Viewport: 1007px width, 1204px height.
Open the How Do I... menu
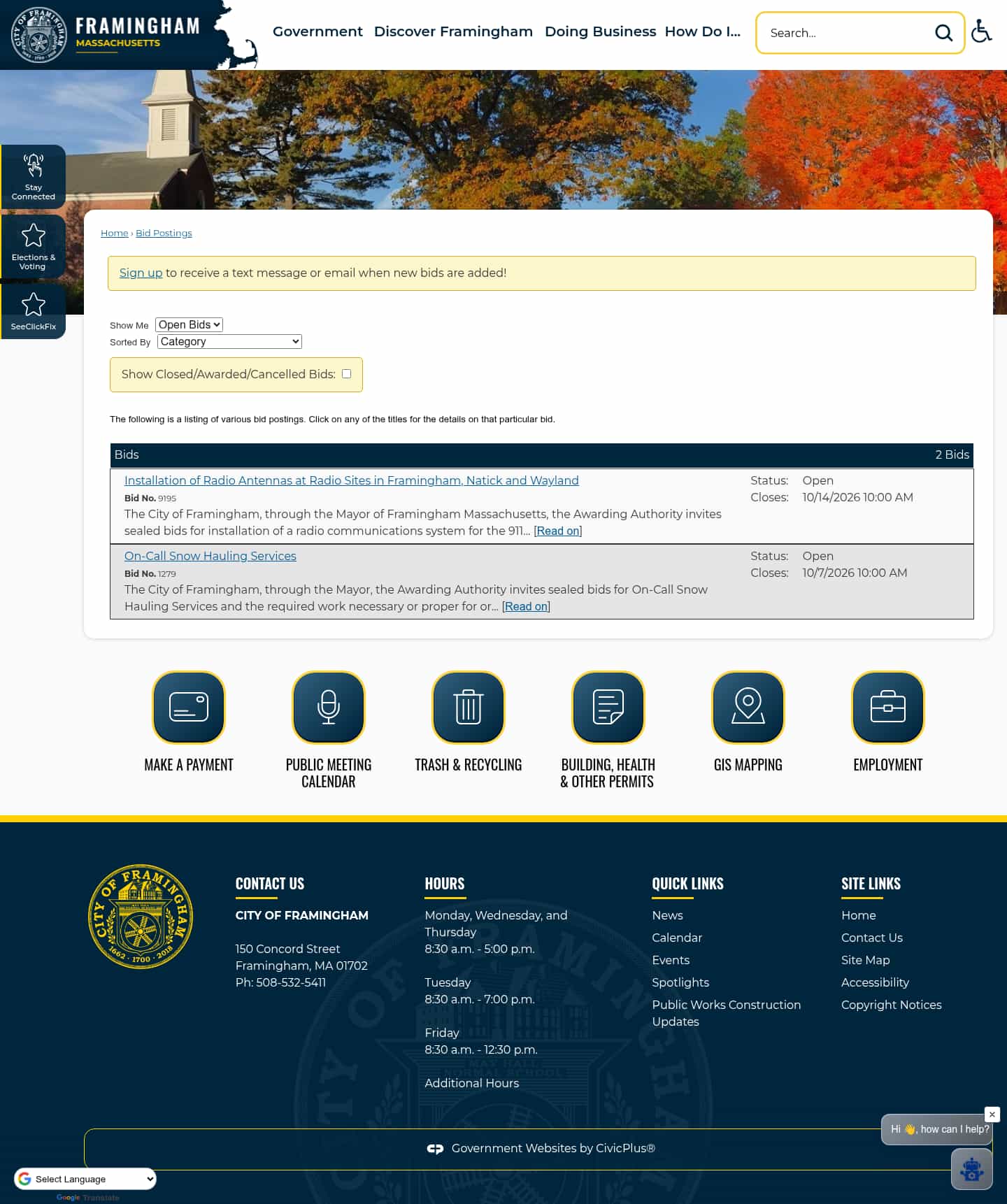702,31
